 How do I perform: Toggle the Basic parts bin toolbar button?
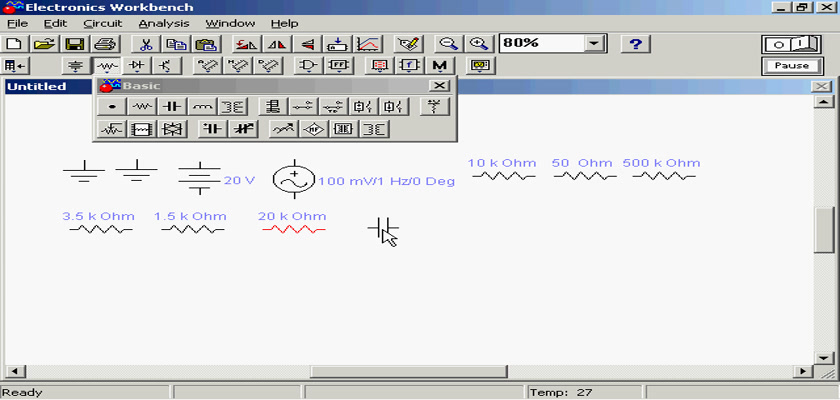[x=105, y=66]
